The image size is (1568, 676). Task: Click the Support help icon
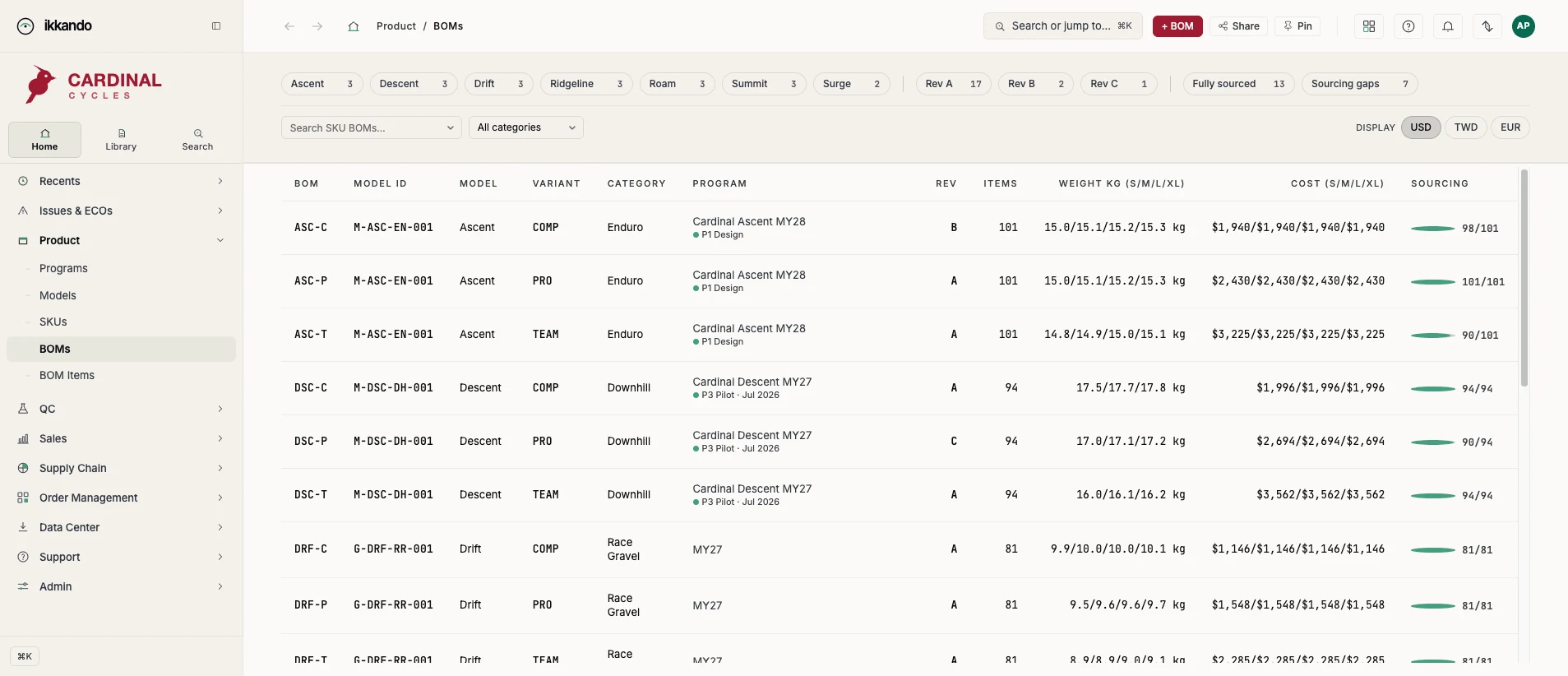23,557
